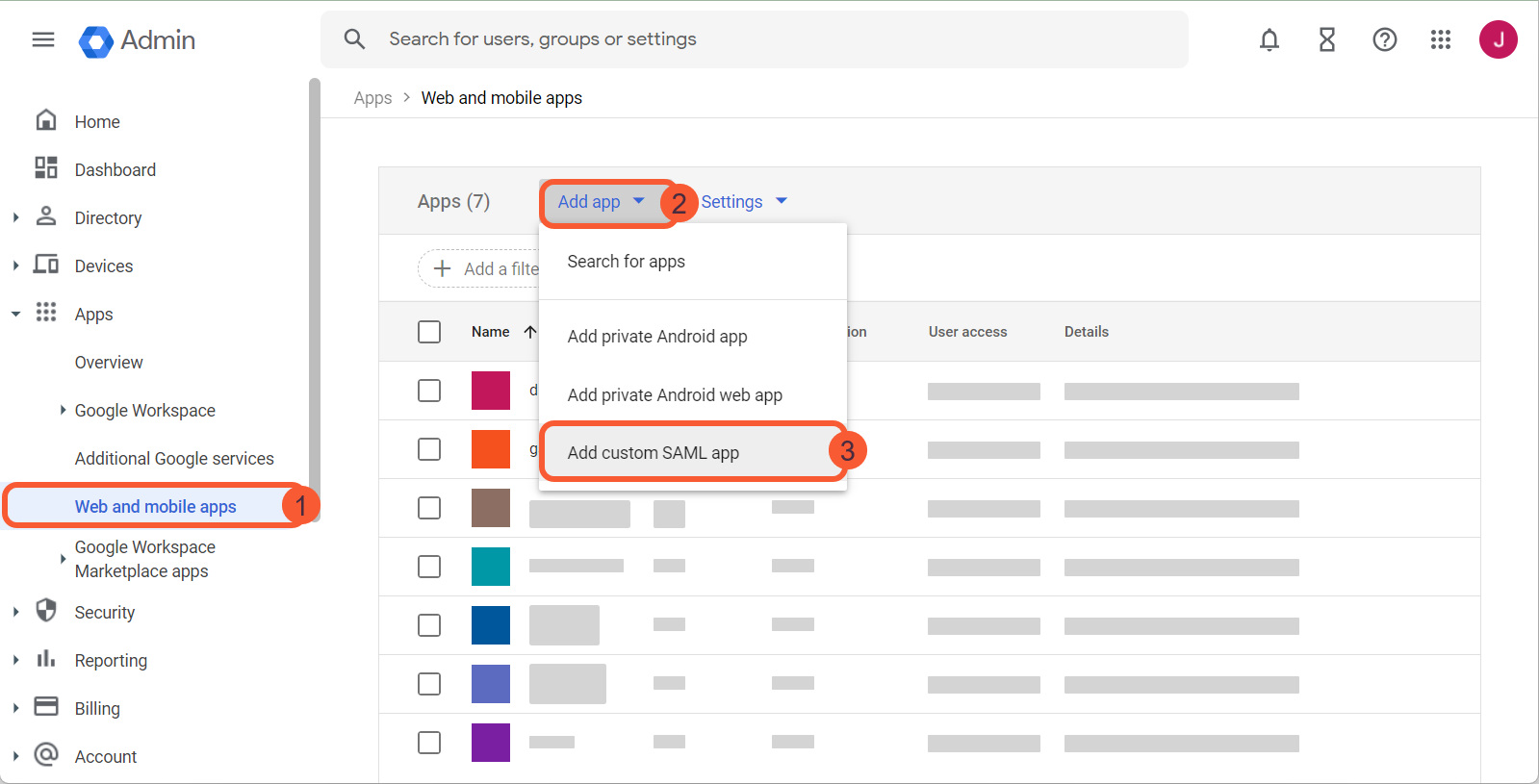This screenshot has height=784, width=1539.
Task: Collapse the Apps section arrow
Action: [x=15, y=314]
